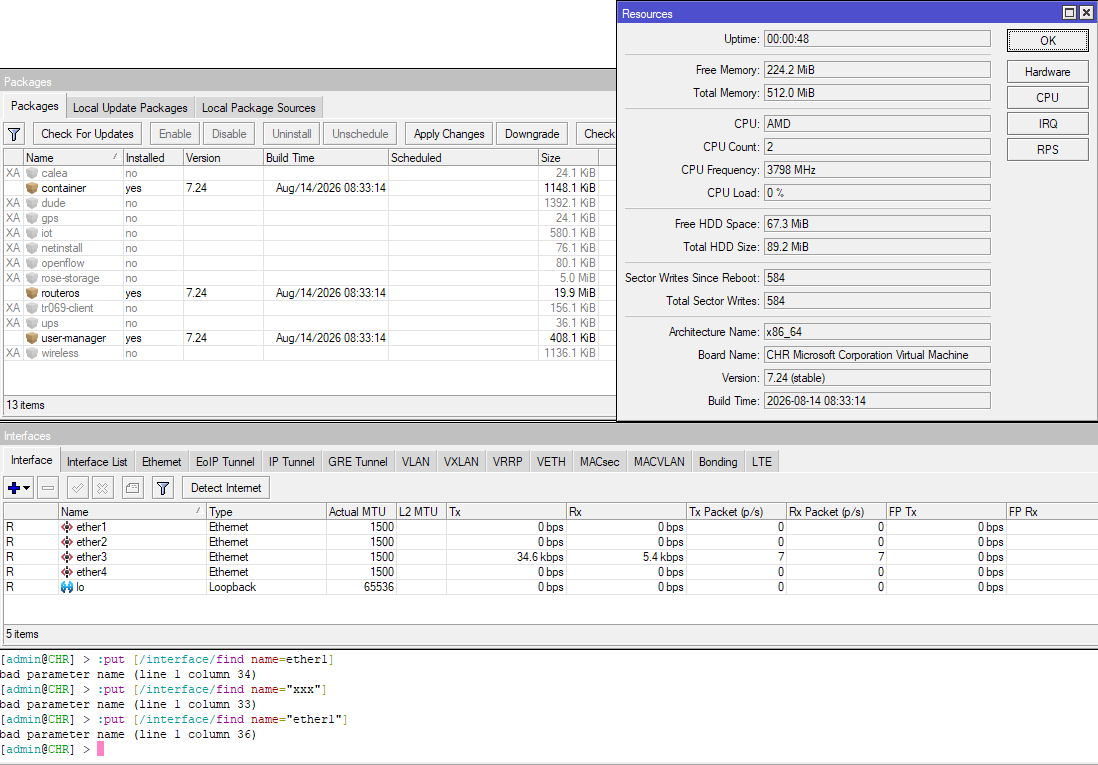1098x765 pixels.
Task: Click the user-manager package box icon
Action: point(32,338)
